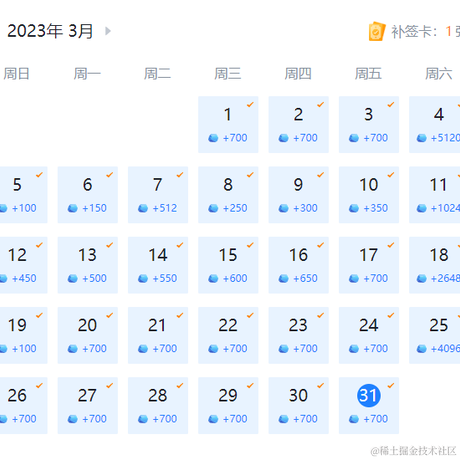Click the ore icon on day 28

coord(143,419)
